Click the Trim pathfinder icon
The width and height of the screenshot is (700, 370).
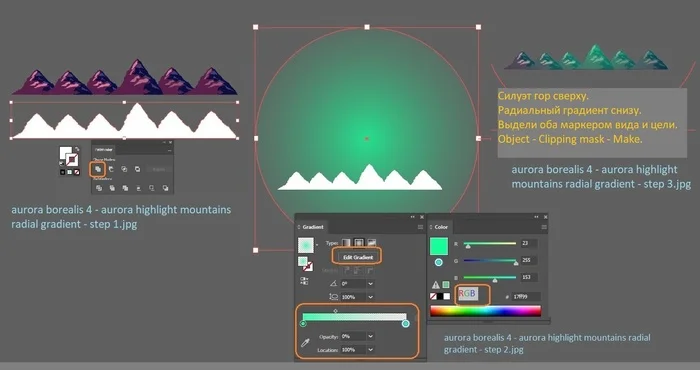112,188
